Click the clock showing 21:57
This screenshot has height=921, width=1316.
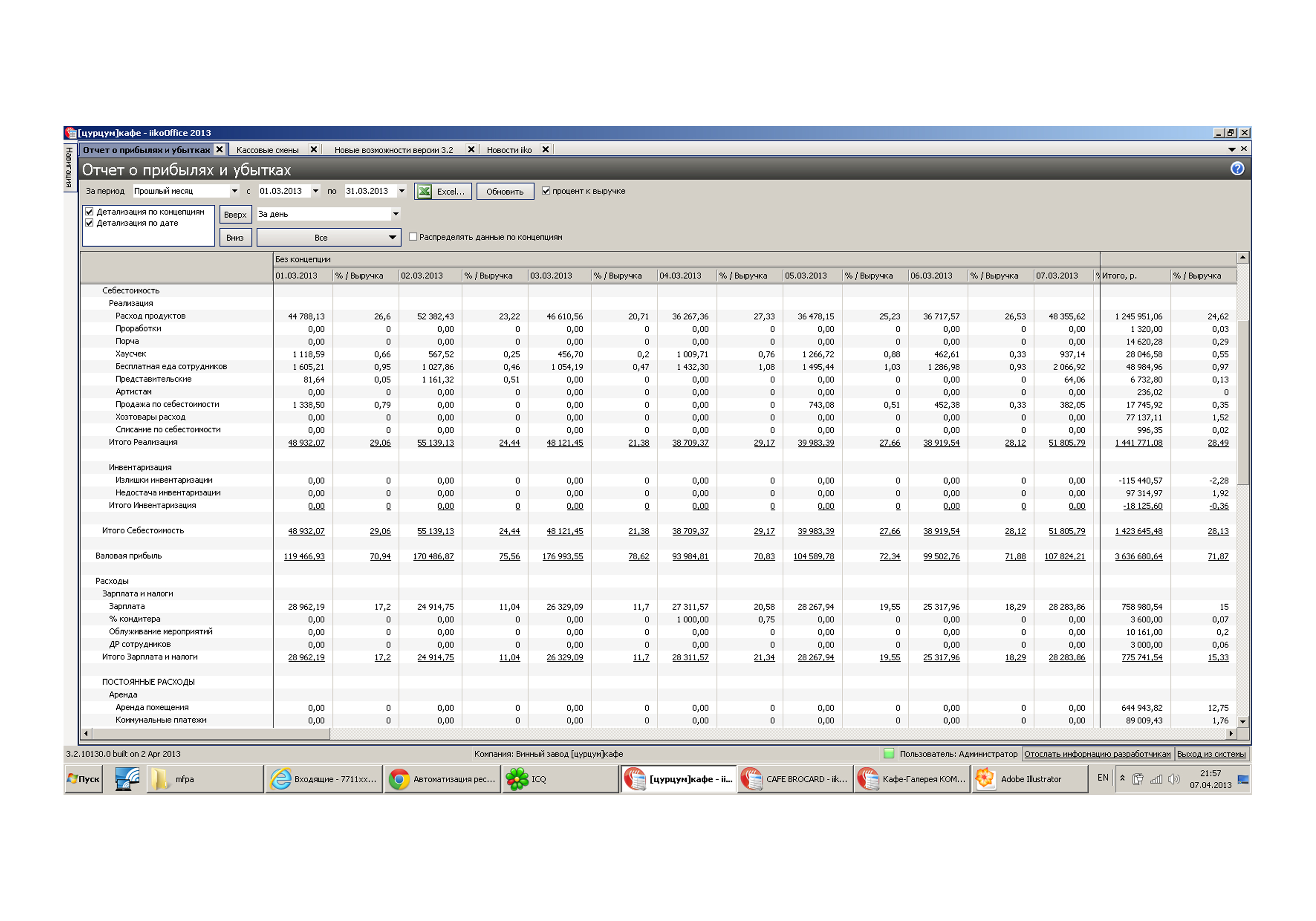[x=1211, y=773]
